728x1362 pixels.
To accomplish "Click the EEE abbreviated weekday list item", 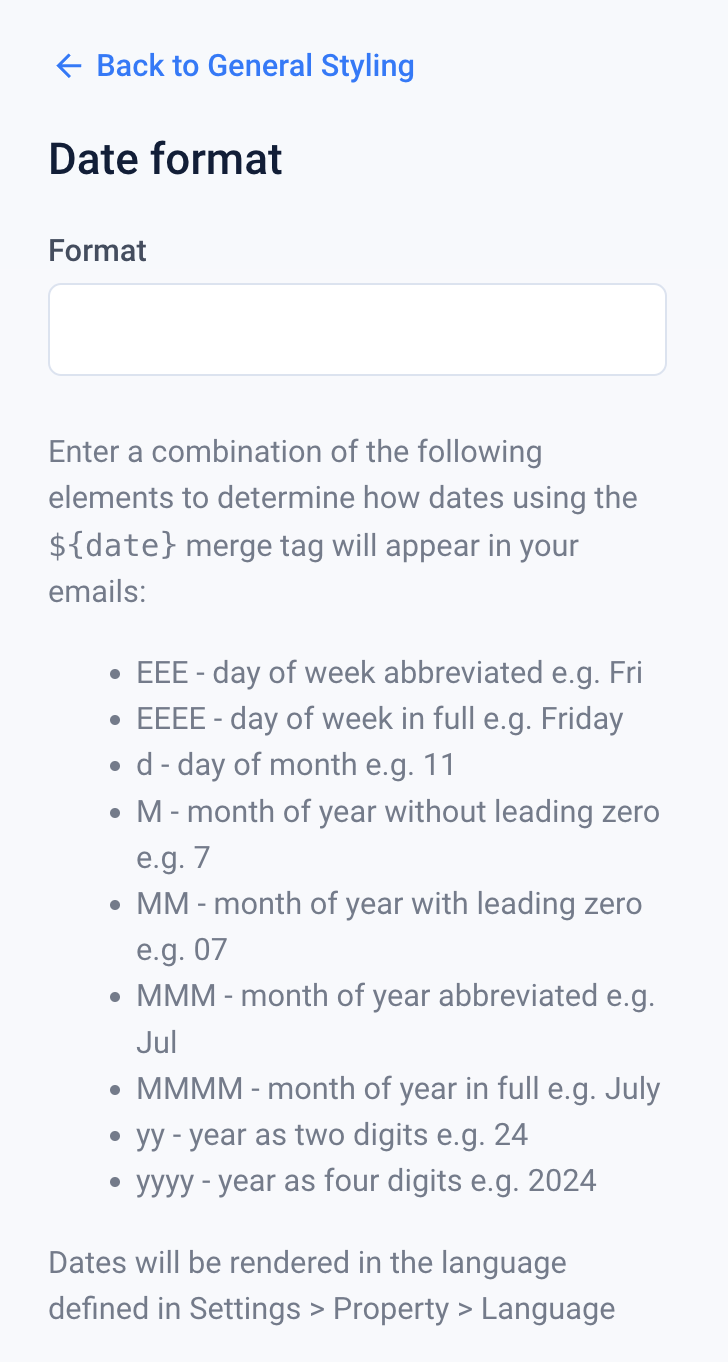I will point(389,673).
